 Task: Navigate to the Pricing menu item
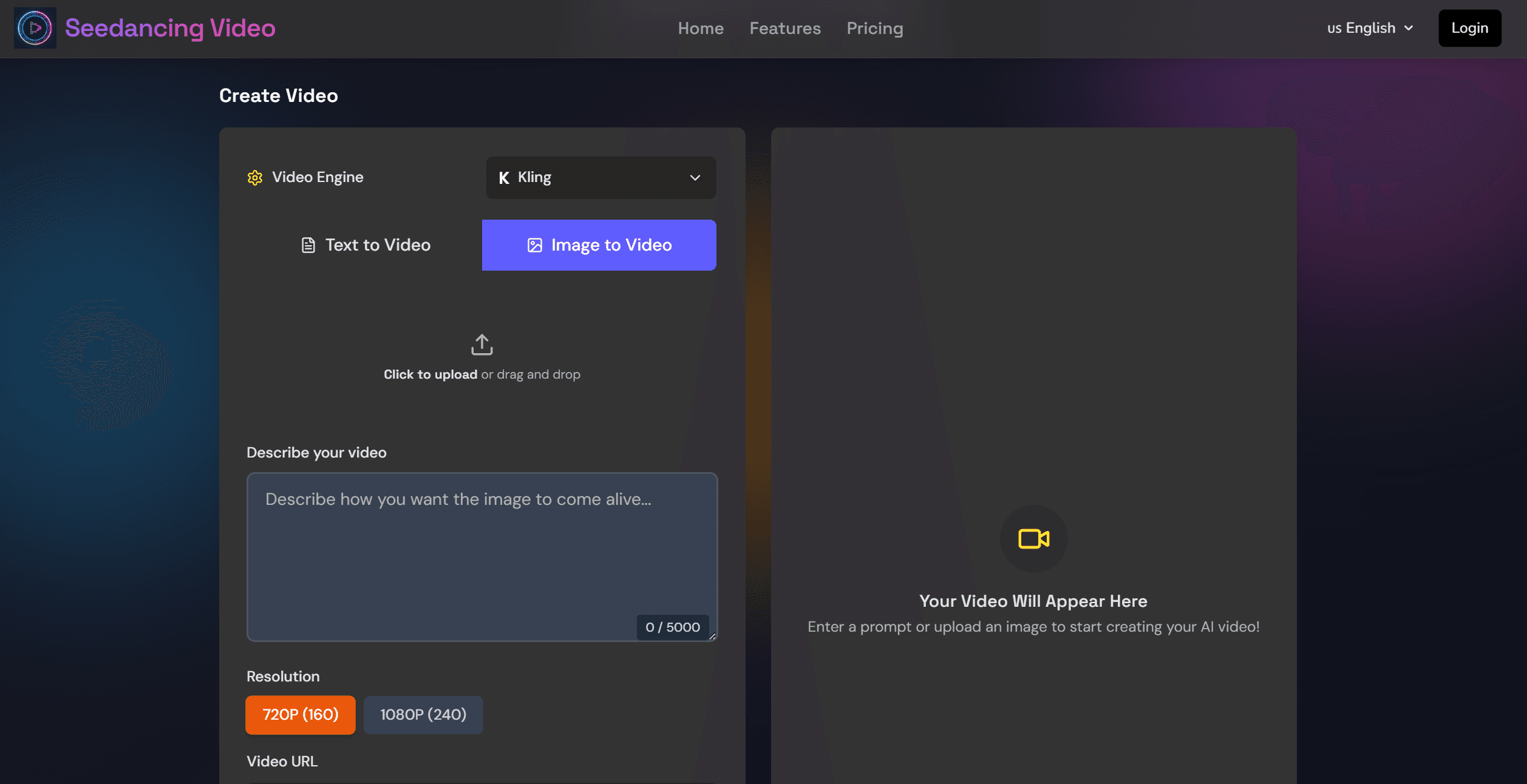874,28
